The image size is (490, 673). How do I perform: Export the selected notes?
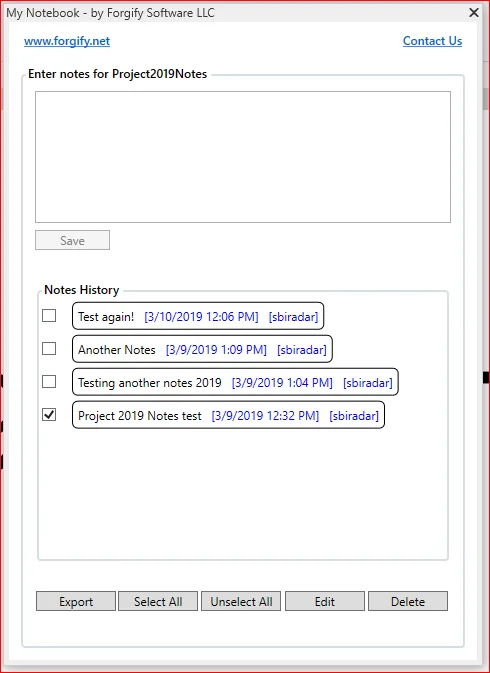point(76,601)
